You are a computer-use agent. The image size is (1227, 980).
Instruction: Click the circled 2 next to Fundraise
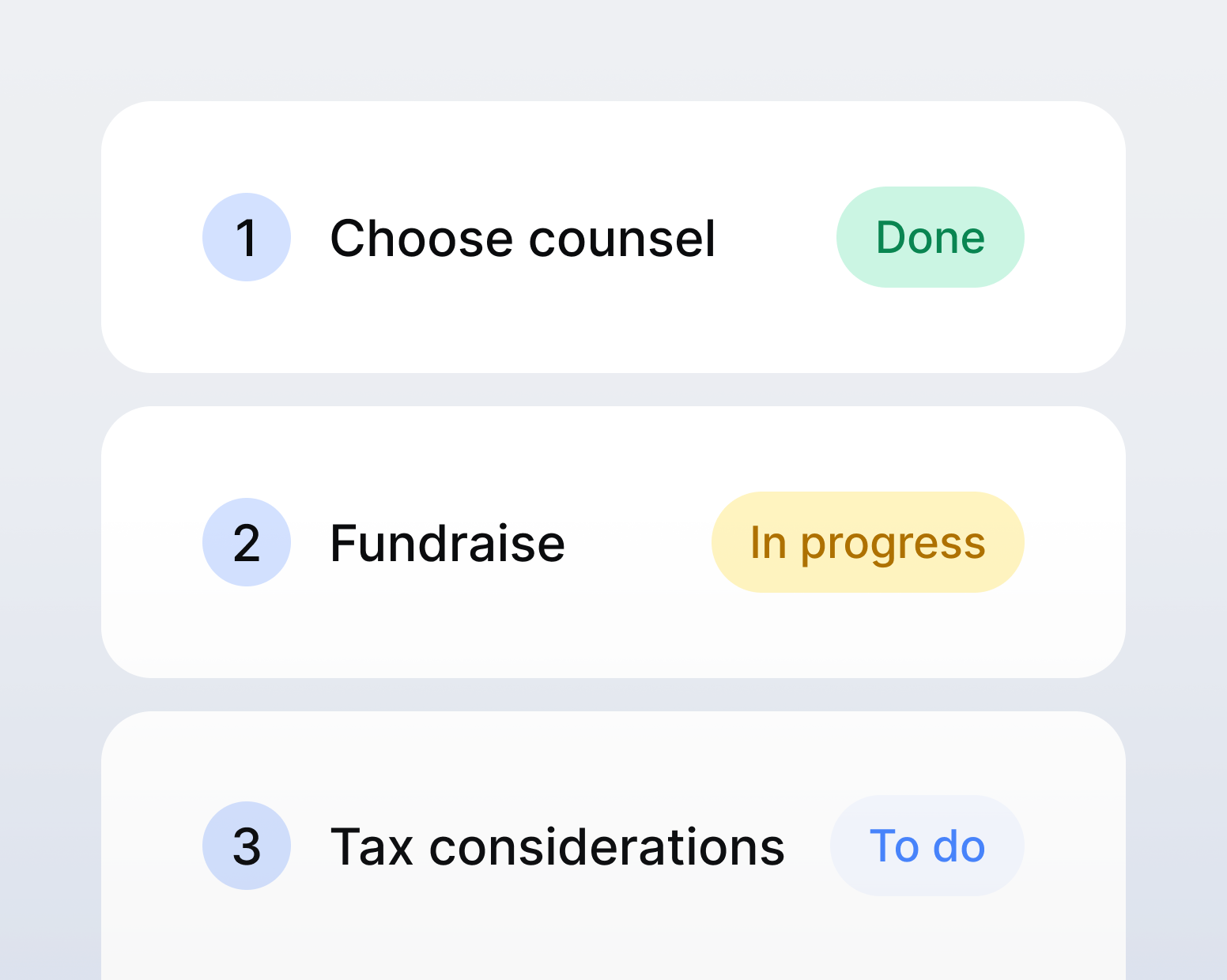pos(247,542)
